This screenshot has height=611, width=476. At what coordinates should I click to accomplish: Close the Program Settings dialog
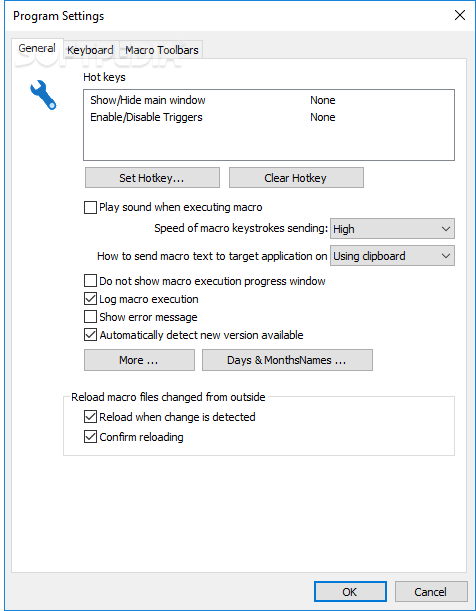pos(460,16)
